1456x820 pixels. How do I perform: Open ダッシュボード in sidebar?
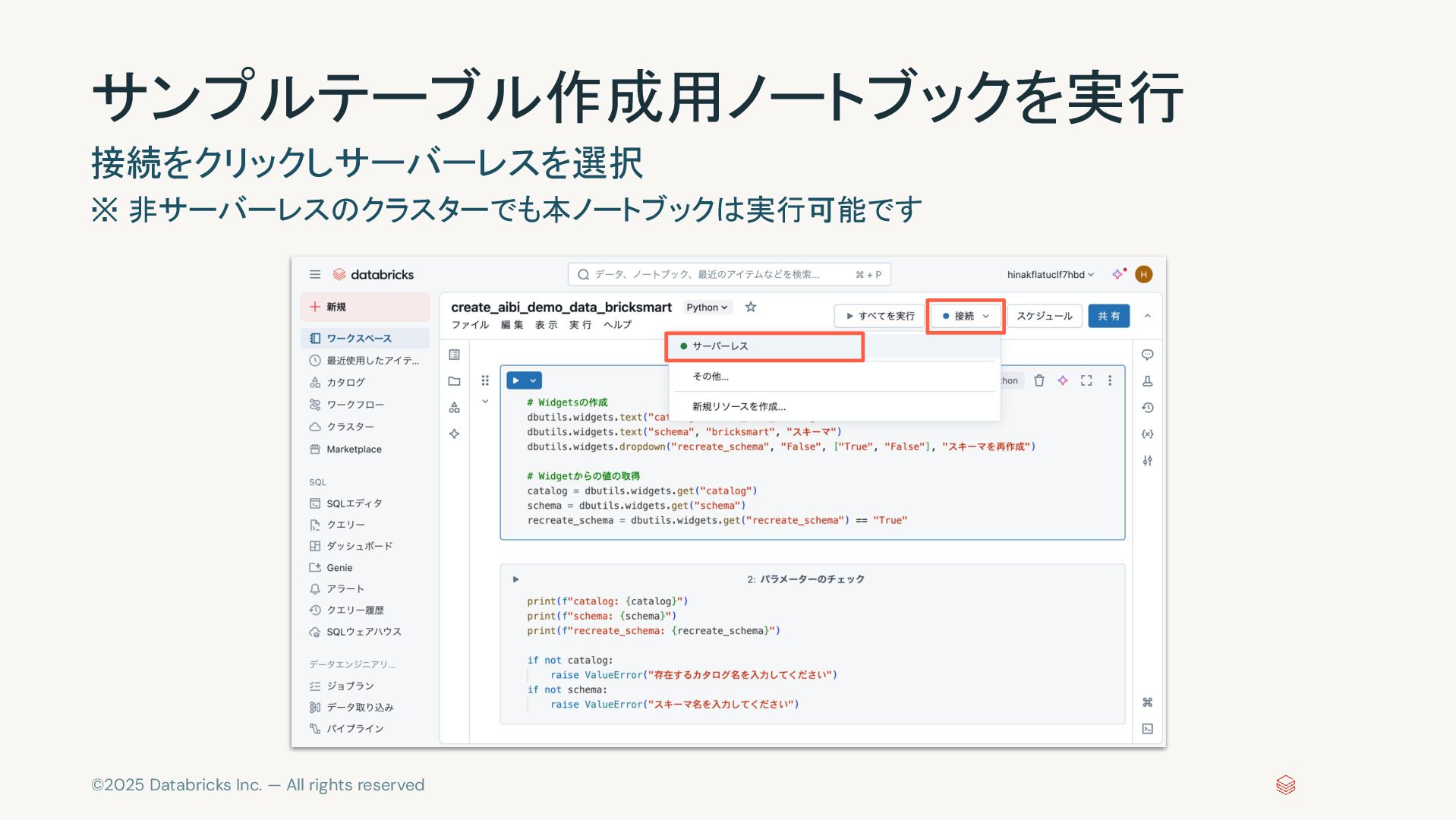(365, 546)
